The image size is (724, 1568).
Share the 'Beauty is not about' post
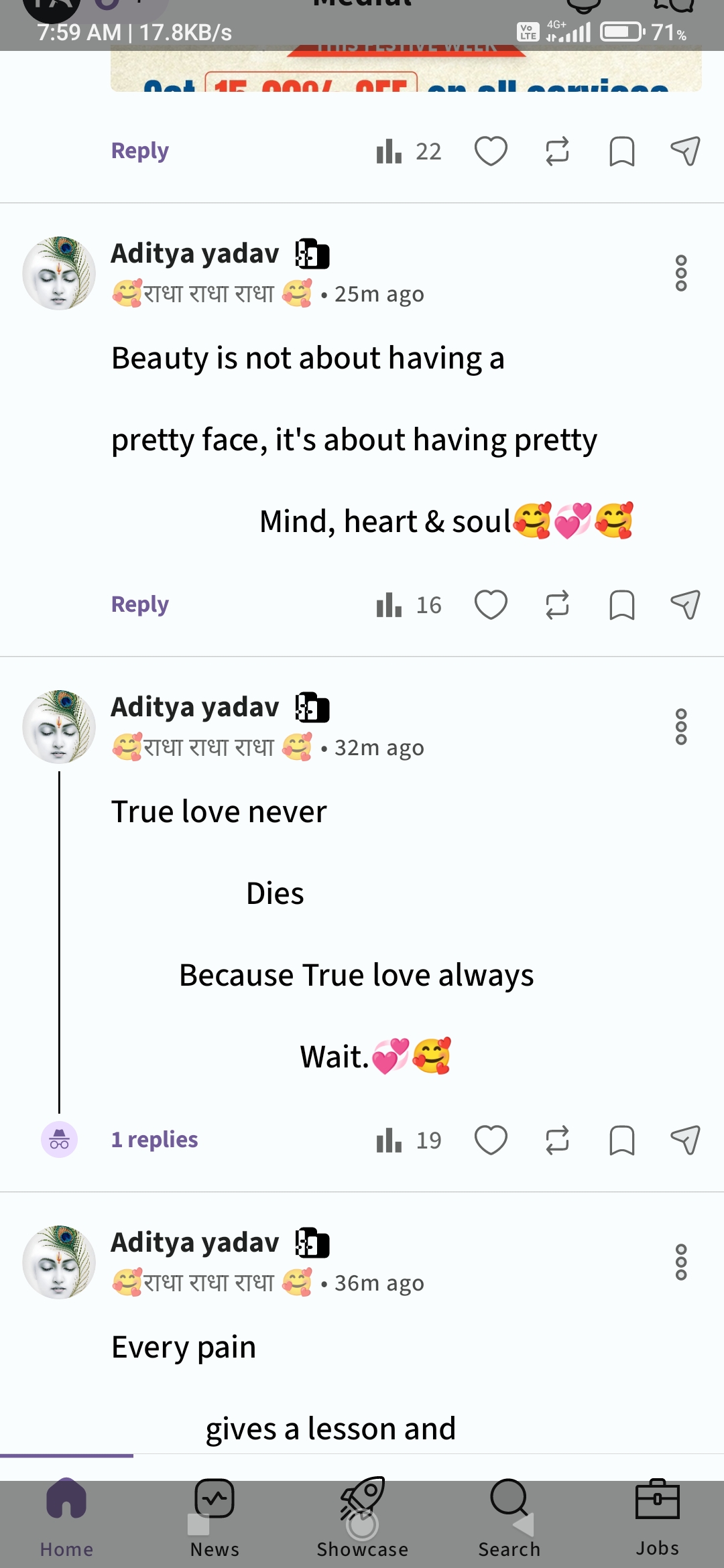click(685, 605)
